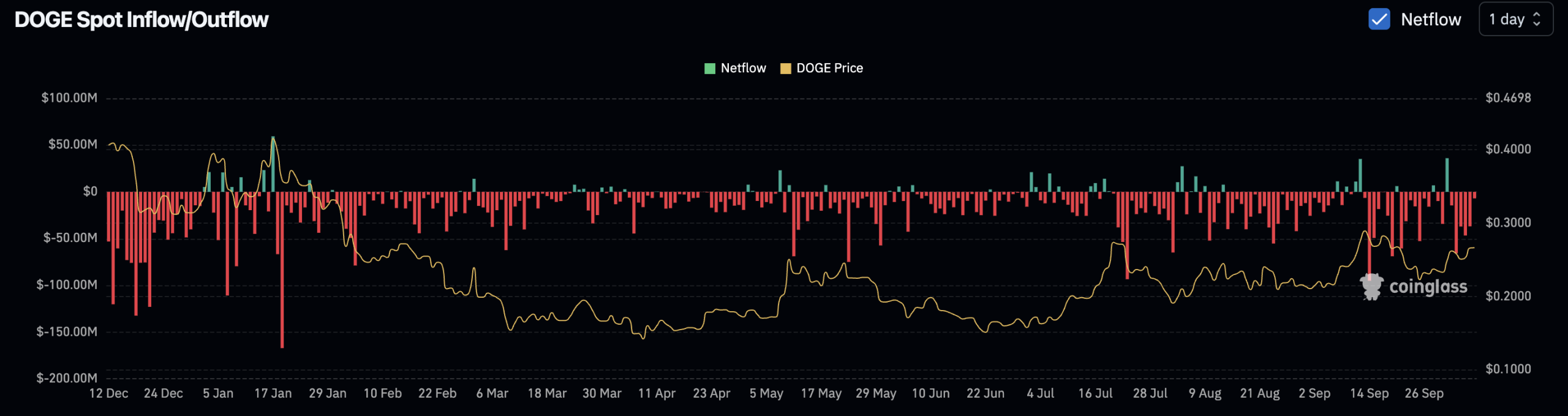Toggle the Netflow series via legend text

pos(743,68)
